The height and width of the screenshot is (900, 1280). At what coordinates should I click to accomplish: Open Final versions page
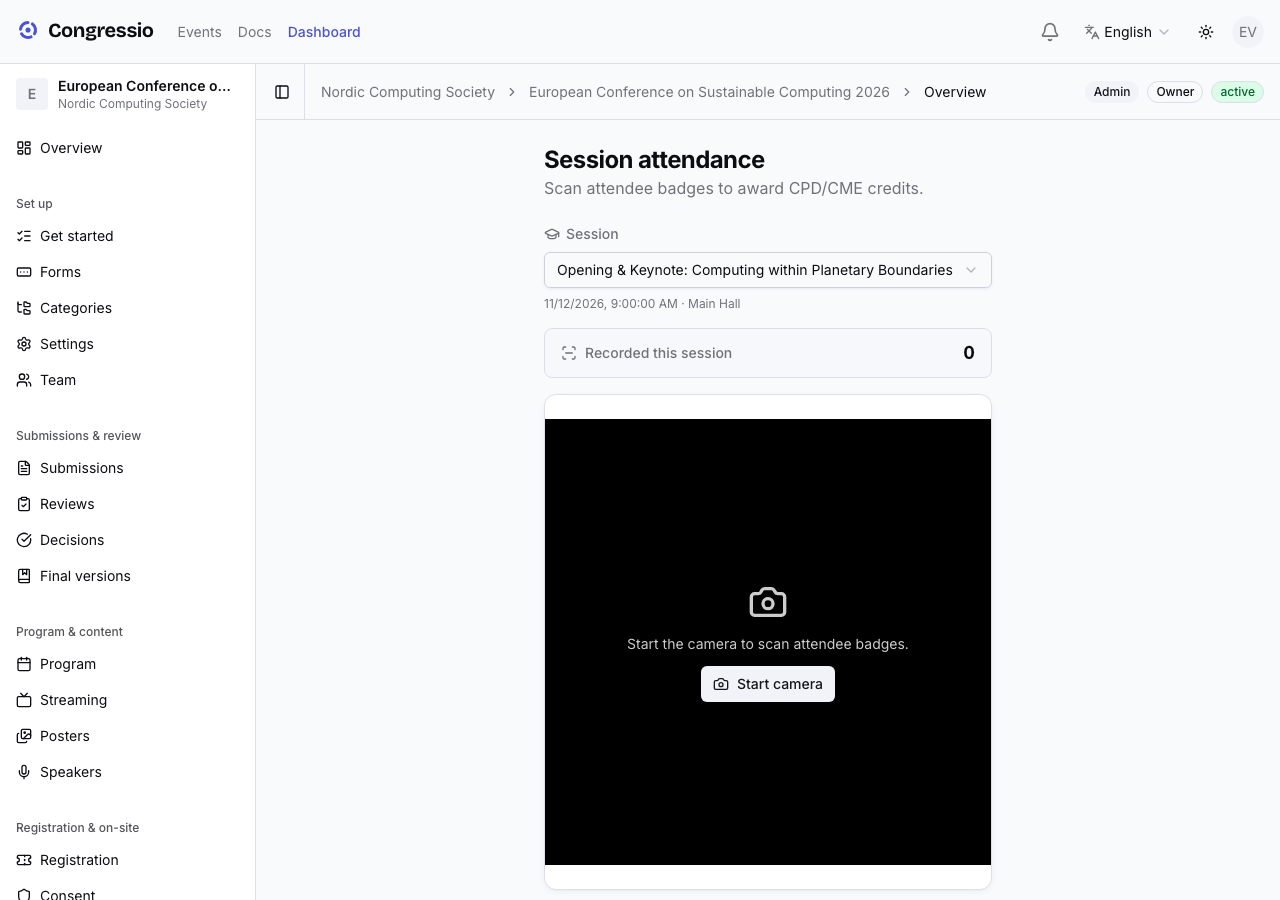coord(127,576)
